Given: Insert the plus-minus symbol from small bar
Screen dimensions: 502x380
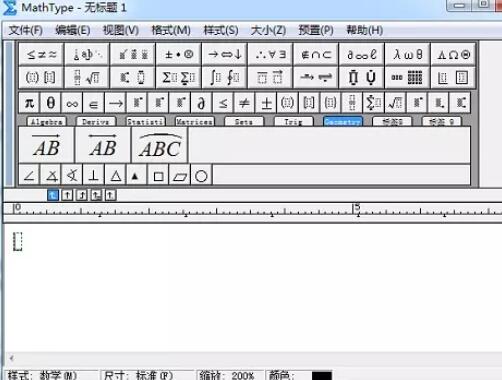Looking at the screenshot, I should (x=266, y=103).
